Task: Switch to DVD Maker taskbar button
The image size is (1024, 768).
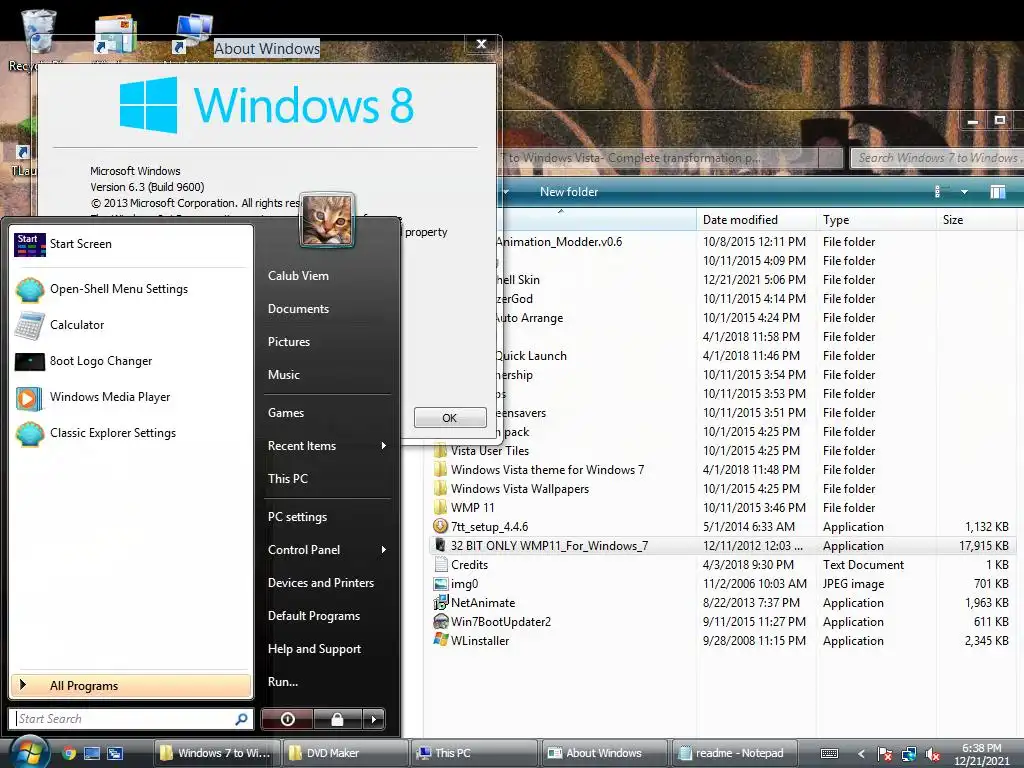Action: 346,753
